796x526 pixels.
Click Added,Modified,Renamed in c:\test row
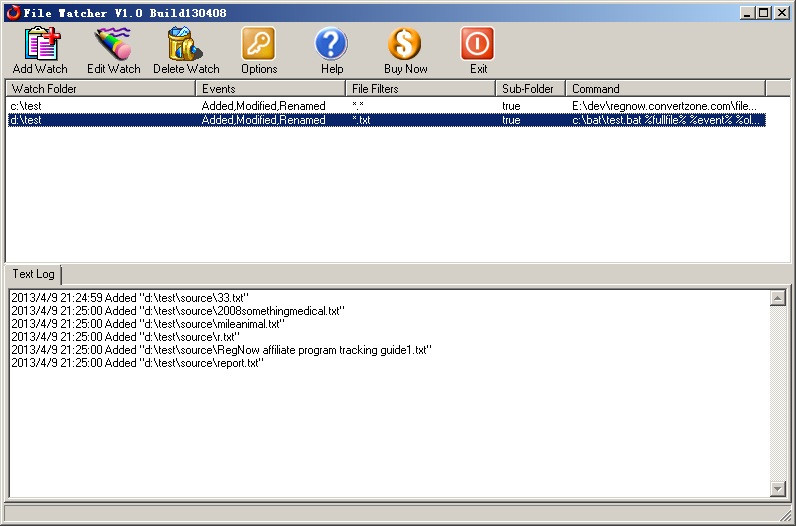point(263,106)
